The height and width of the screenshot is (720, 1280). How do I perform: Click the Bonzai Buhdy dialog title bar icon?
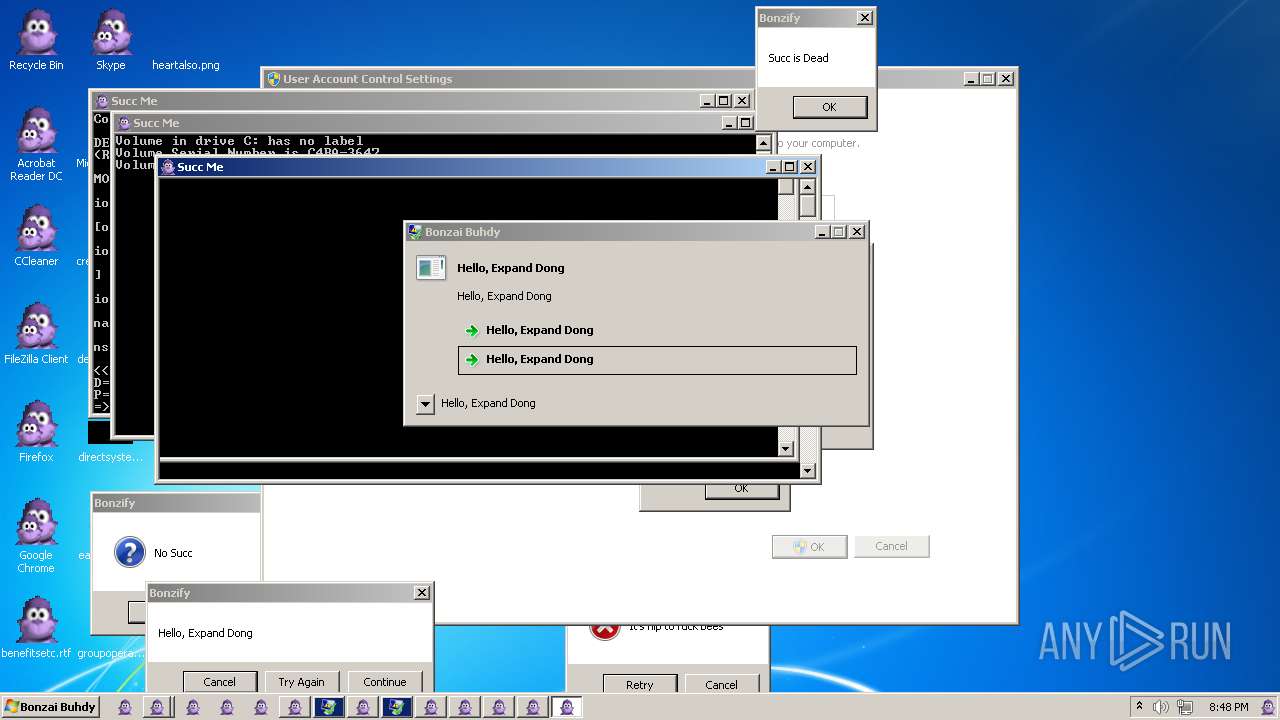click(x=415, y=232)
